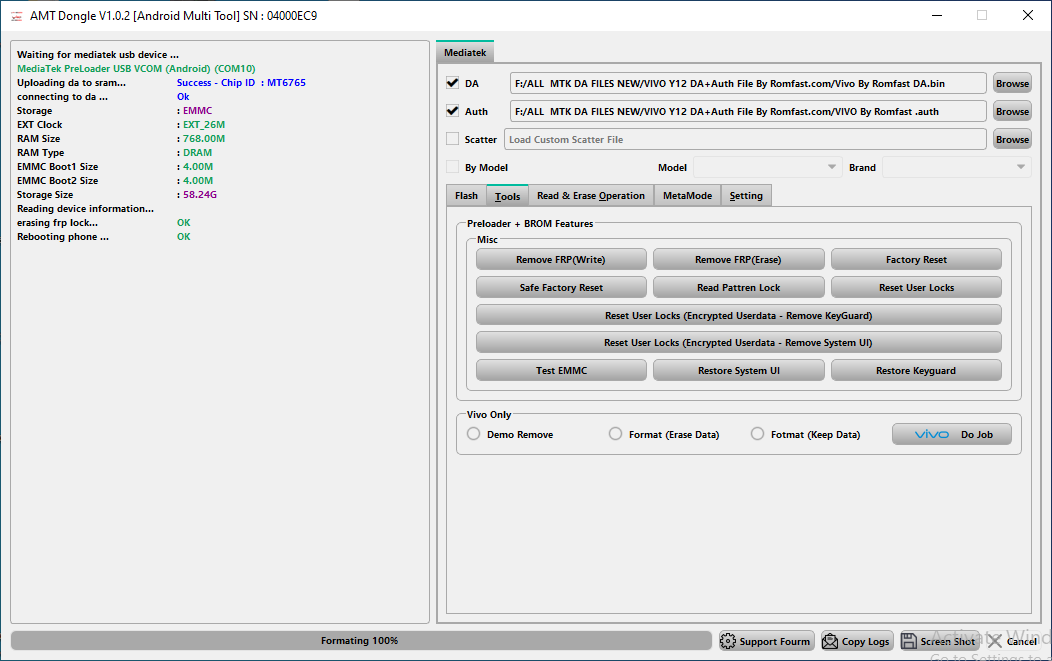
Task: Minimize the AMT Dongle window
Action: (x=937, y=15)
